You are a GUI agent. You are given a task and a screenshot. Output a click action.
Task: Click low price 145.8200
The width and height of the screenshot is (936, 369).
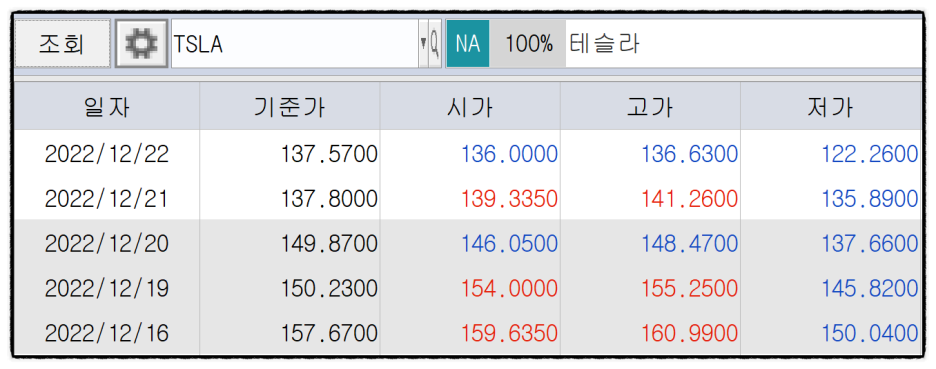pyautogui.click(x=870, y=288)
